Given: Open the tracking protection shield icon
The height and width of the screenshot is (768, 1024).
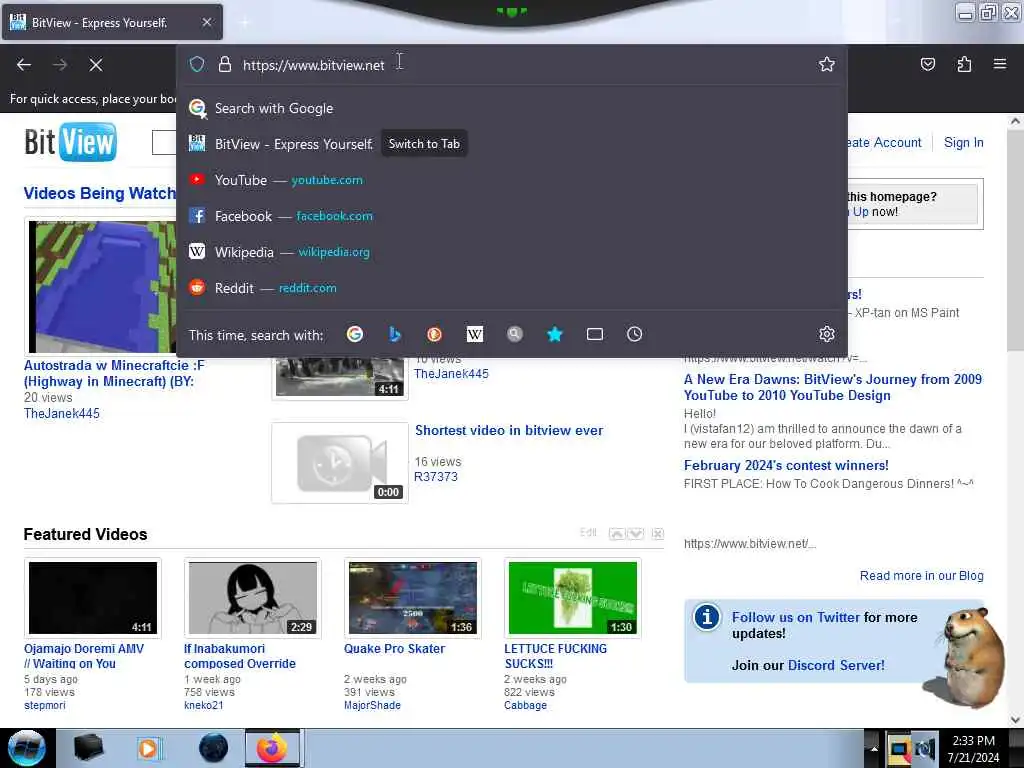Looking at the screenshot, I should [197, 64].
